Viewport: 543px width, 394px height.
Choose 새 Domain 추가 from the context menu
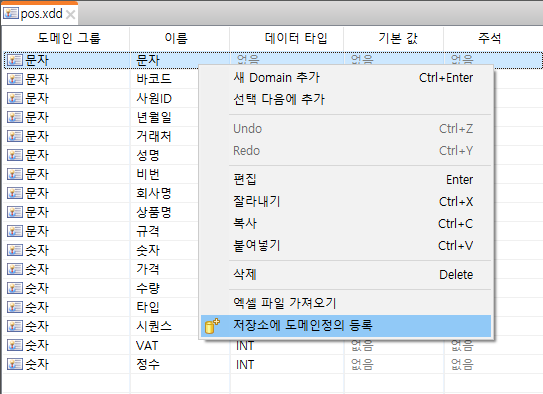click(x=346, y=78)
